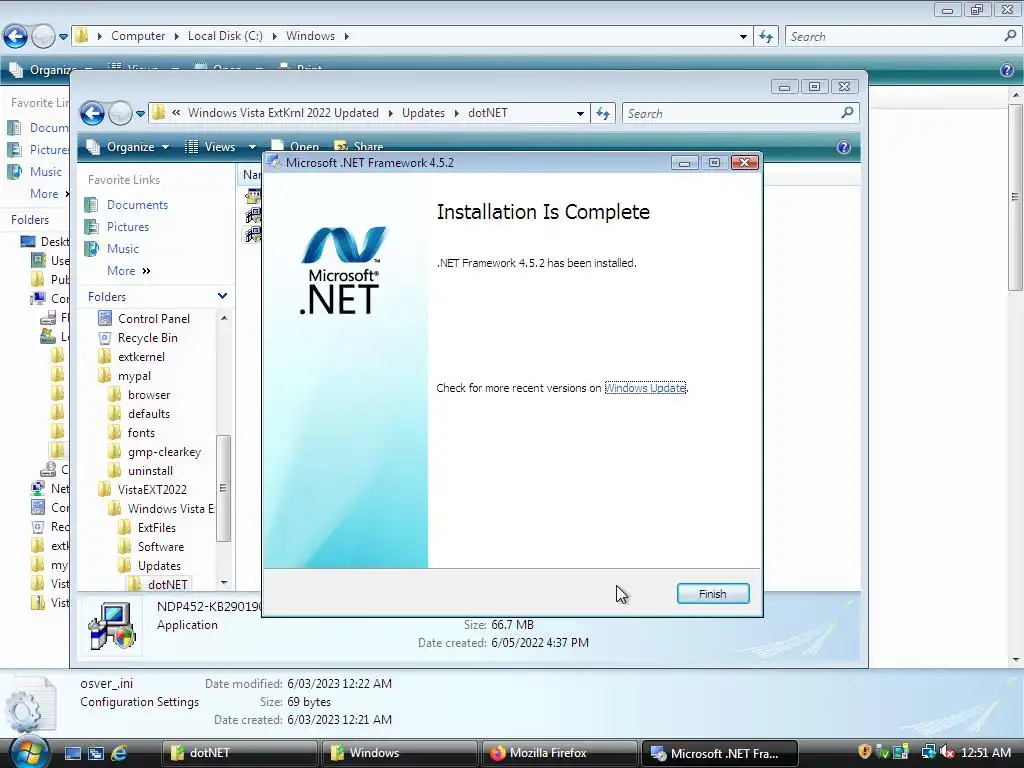Click folder tree scroll down arrow

pyautogui.click(x=224, y=583)
